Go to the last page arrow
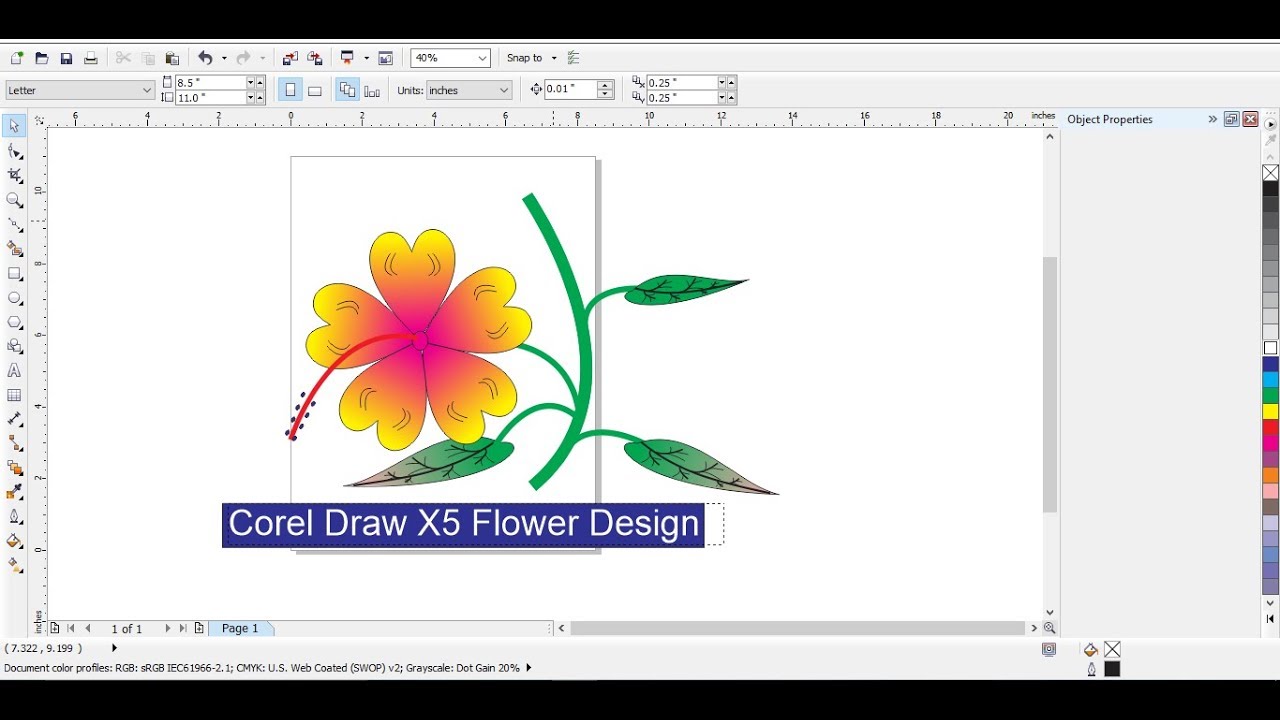1280x720 pixels. pyautogui.click(x=183, y=628)
